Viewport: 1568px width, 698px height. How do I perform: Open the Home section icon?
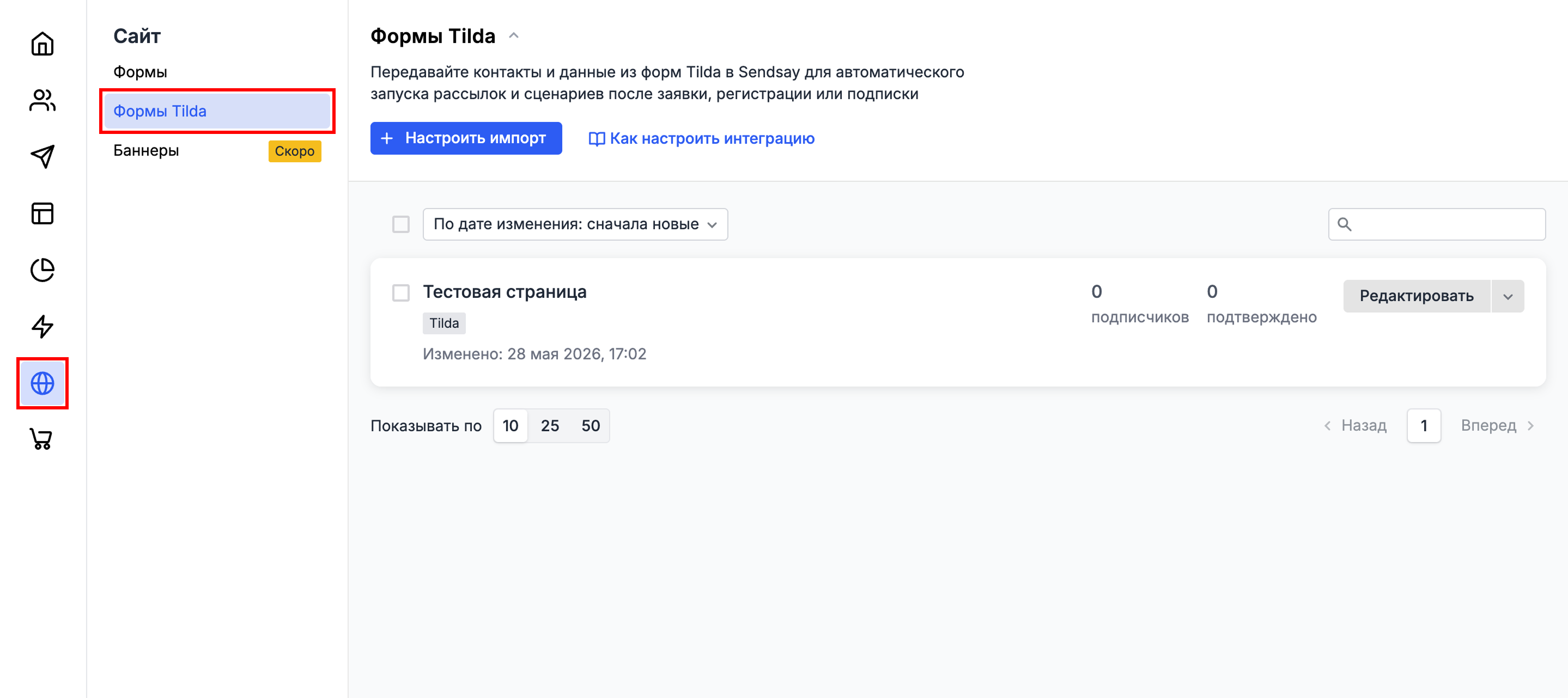click(42, 44)
